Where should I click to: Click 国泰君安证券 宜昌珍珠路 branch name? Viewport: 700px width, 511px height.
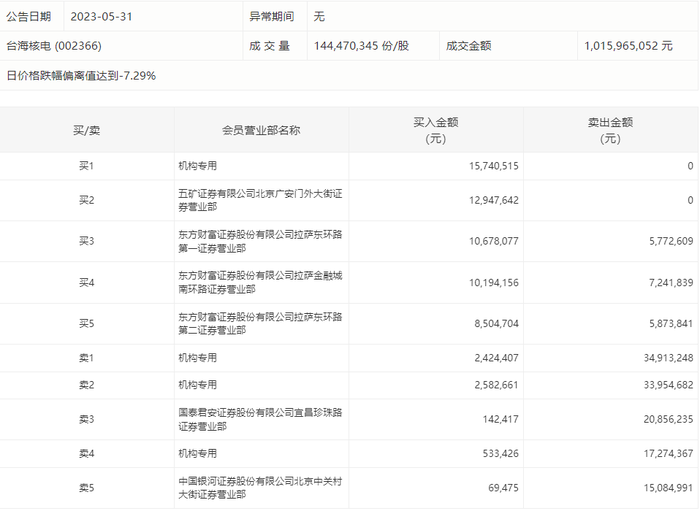pyautogui.click(x=260, y=420)
